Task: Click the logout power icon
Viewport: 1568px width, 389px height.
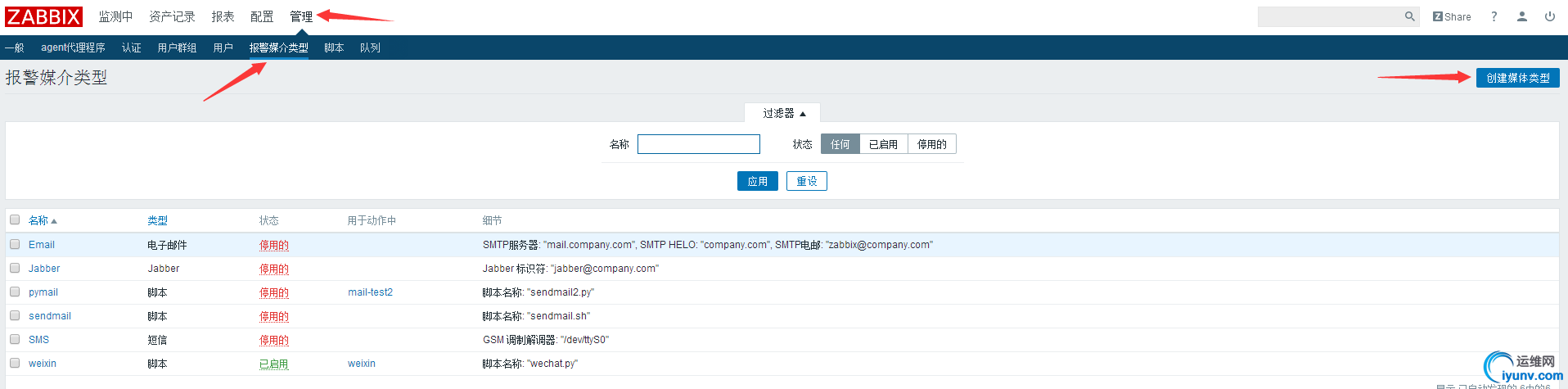Action: pos(1550,16)
